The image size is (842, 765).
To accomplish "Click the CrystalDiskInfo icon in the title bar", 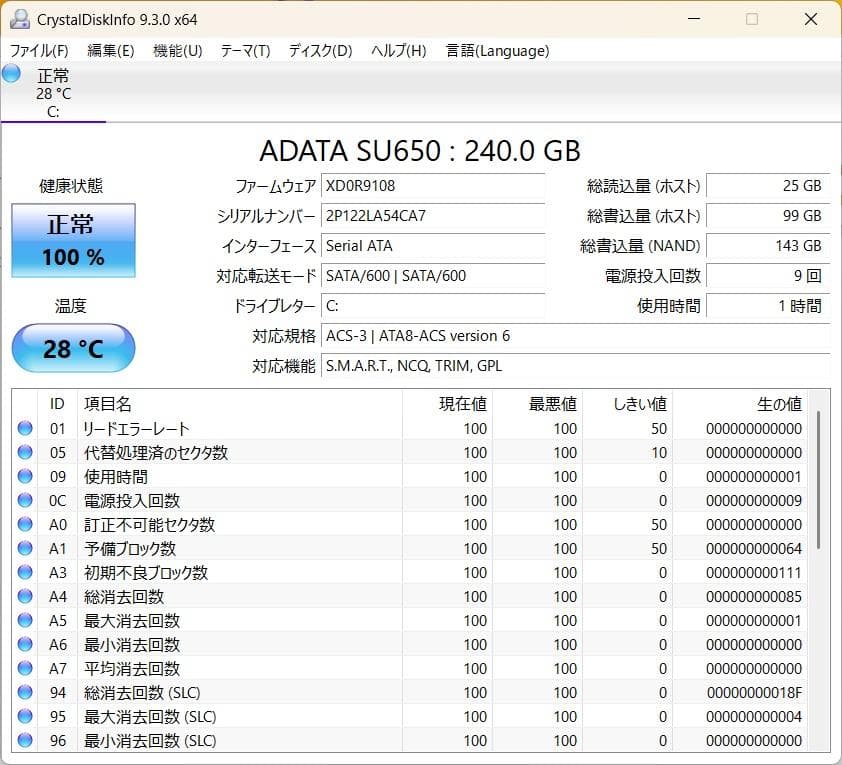I will click(x=19, y=18).
